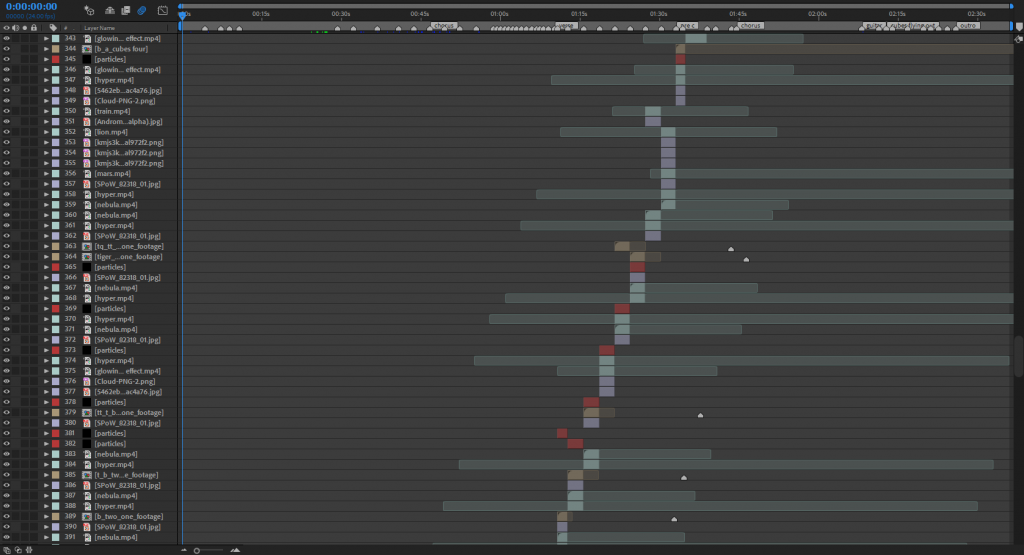Click the red label swatch of layer 365
Viewport: 1024px width, 555px height.
coord(56,267)
